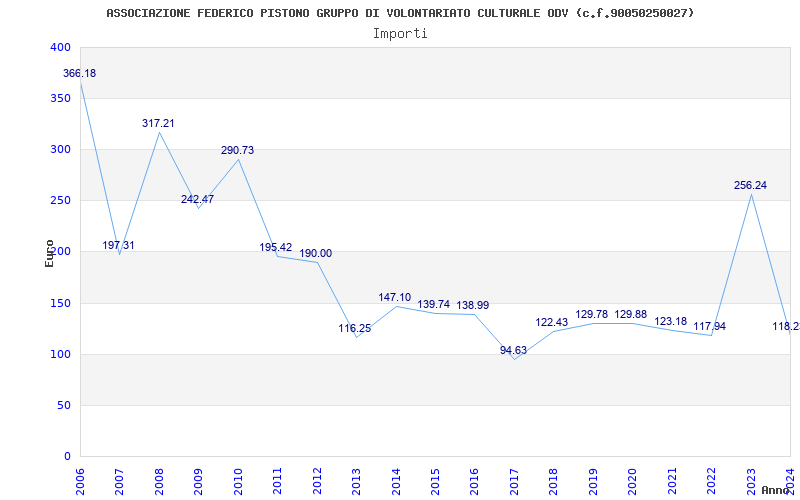Click the Anno x-axis title

(777, 490)
